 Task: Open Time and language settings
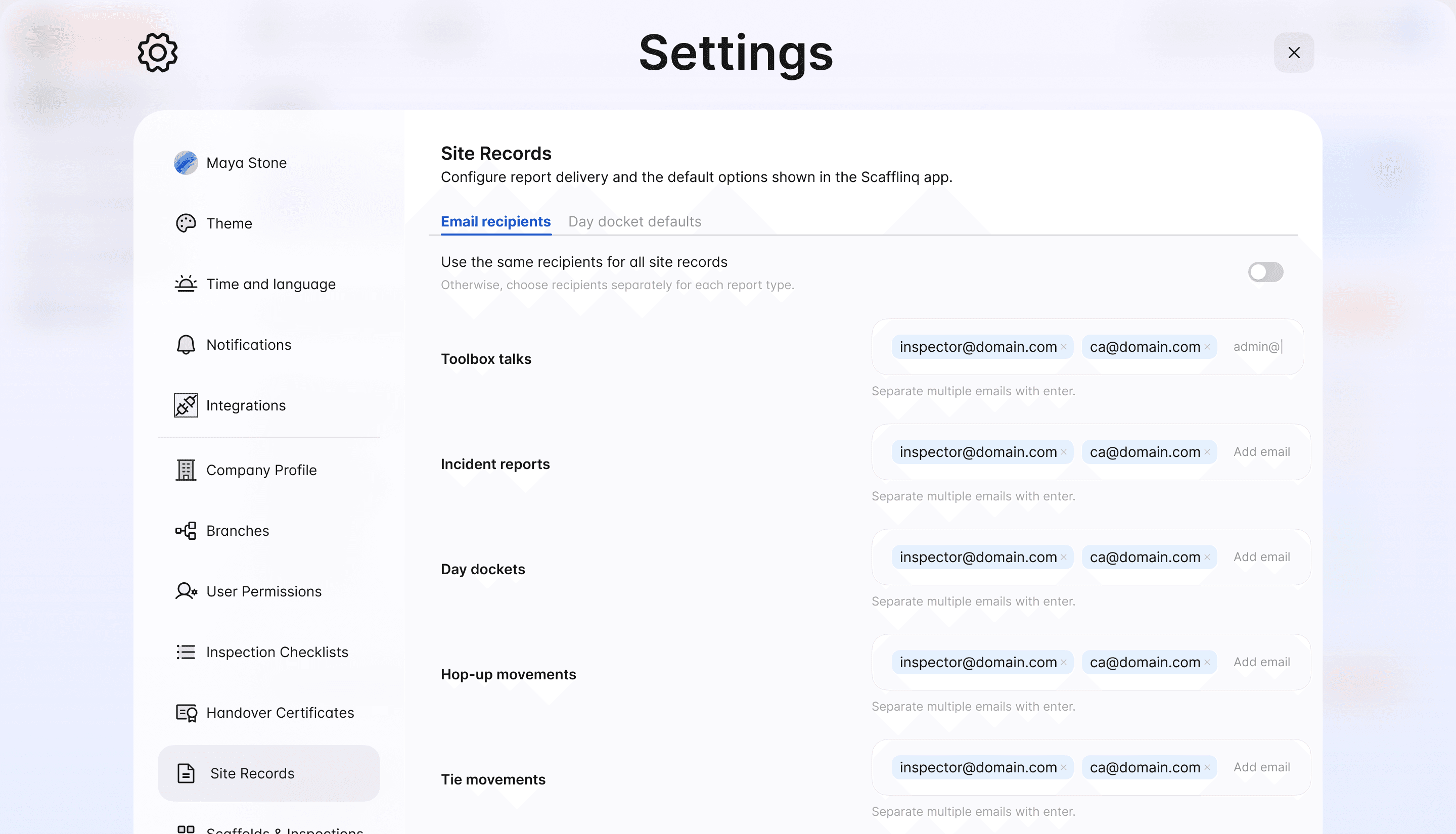click(x=268, y=284)
